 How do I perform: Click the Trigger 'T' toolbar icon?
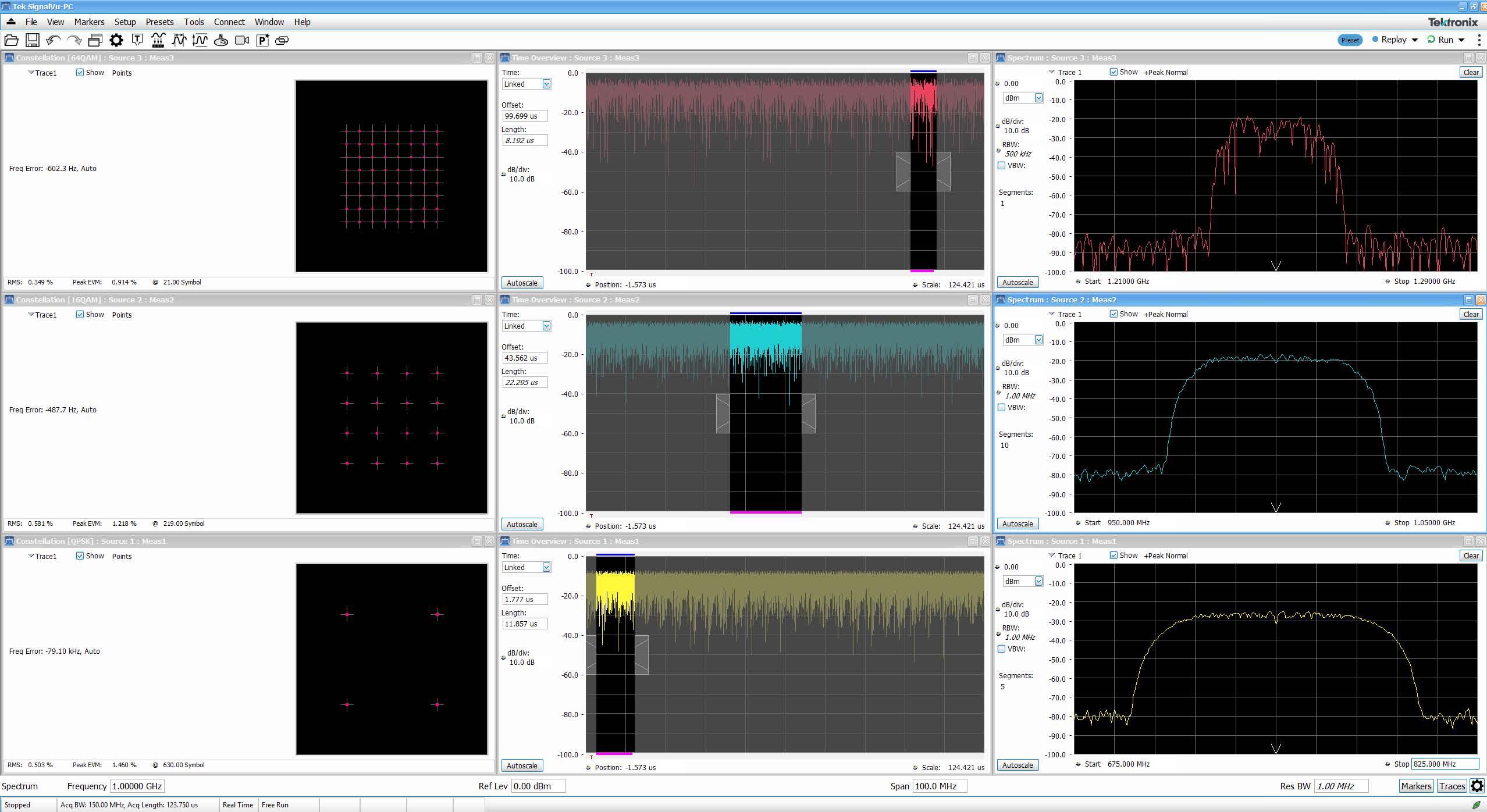(x=137, y=40)
